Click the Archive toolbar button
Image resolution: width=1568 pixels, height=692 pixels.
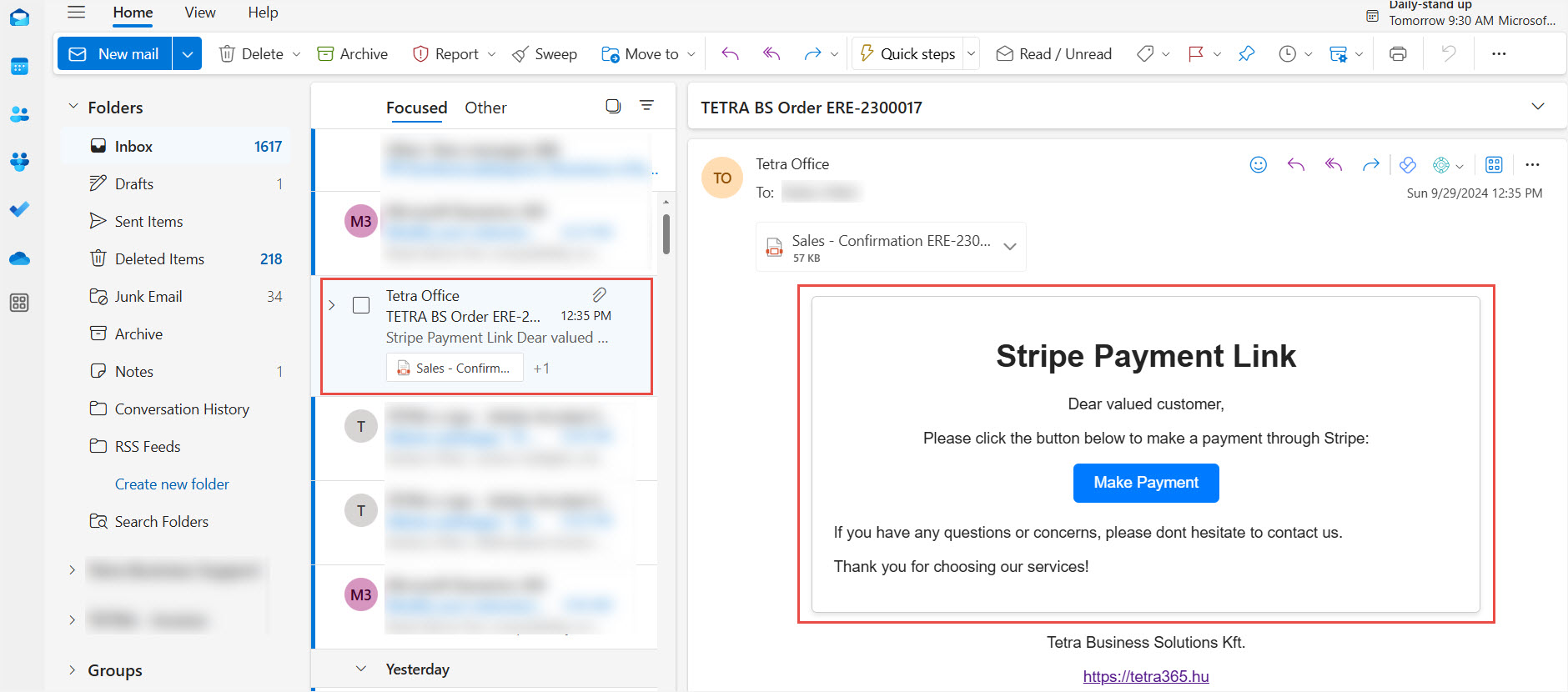(353, 54)
